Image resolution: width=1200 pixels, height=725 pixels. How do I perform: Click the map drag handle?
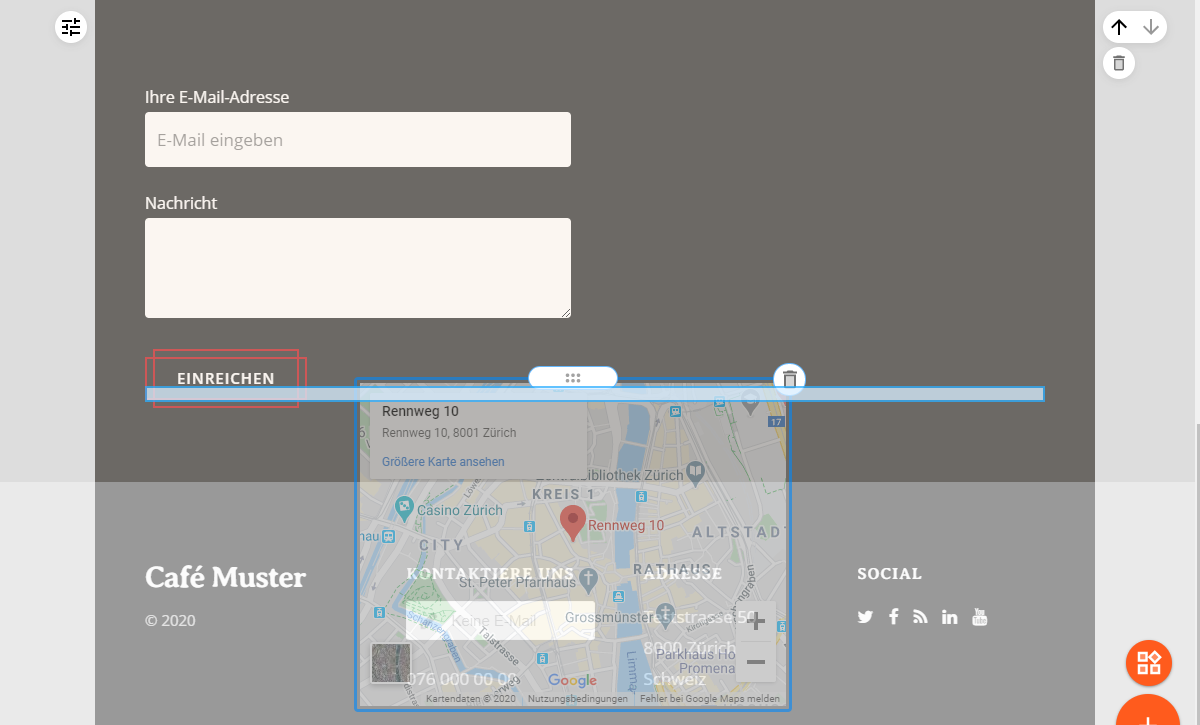point(573,377)
